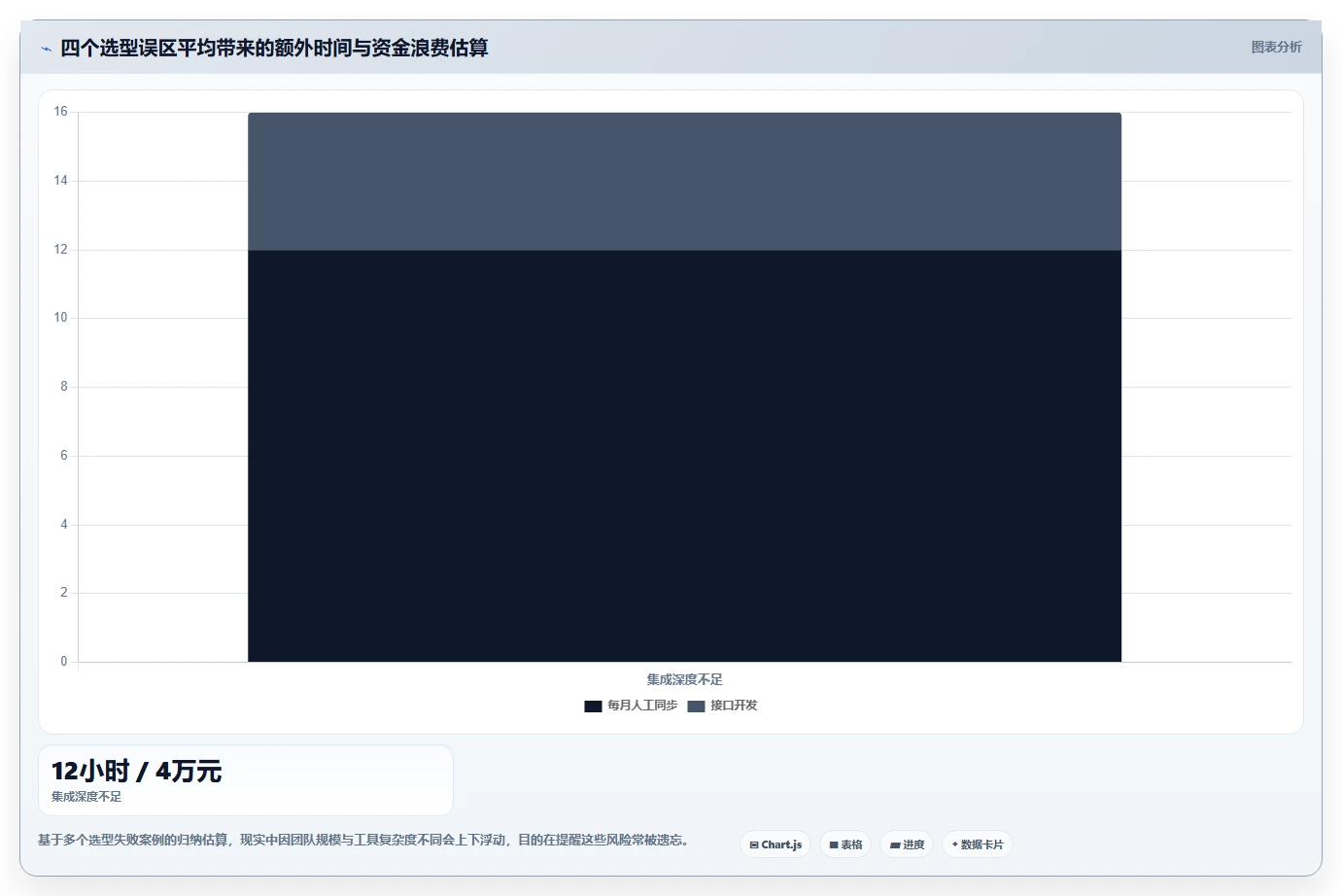1342x896 pixels.
Task: Click the 图表分析 label in the header
Action: [x=1276, y=47]
